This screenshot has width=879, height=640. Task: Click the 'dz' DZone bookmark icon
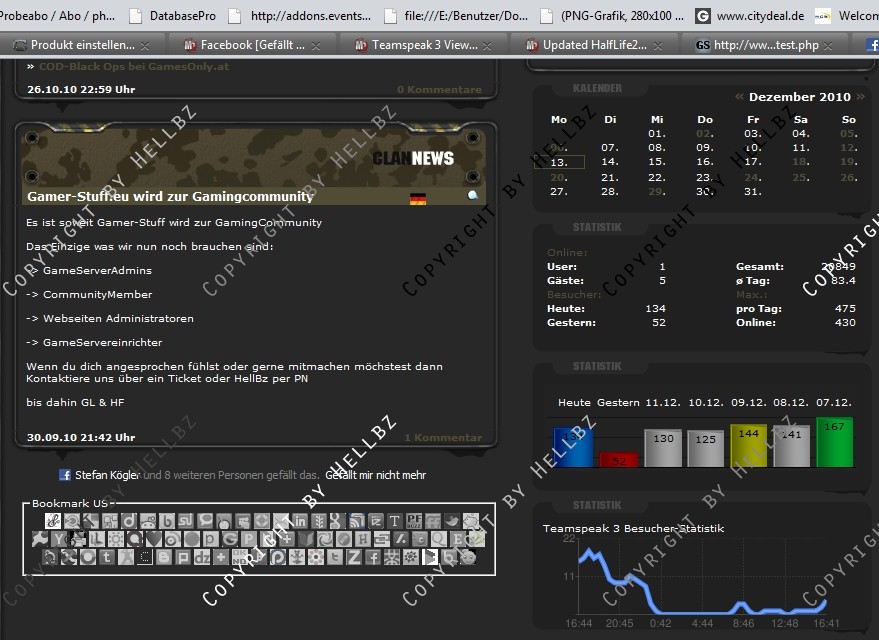coord(202,557)
